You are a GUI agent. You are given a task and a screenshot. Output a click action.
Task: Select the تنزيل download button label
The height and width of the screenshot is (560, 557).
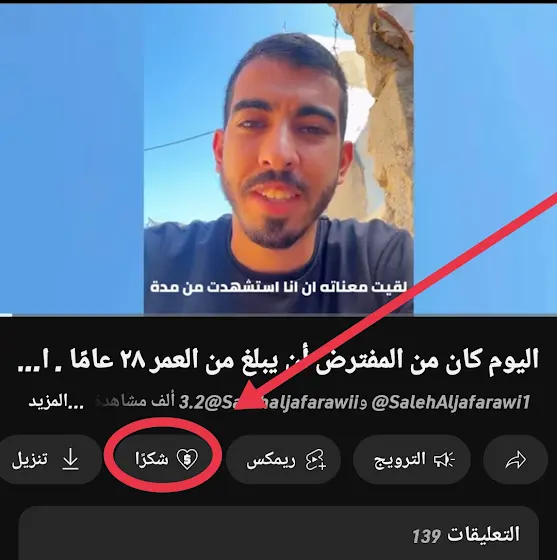pyautogui.click(x=30, y=460)
